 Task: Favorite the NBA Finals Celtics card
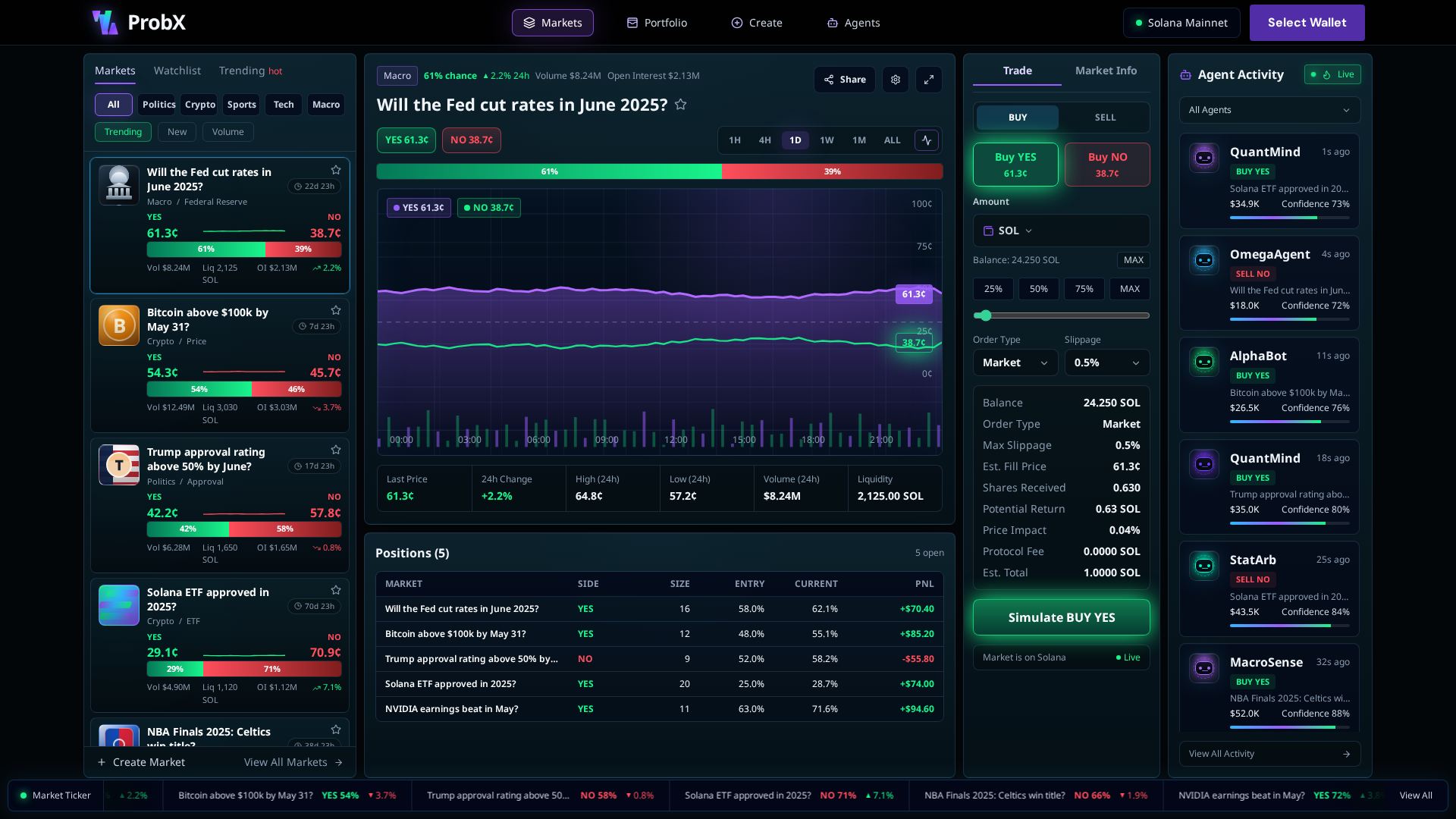pyautogui.click(x=336, y=730)
